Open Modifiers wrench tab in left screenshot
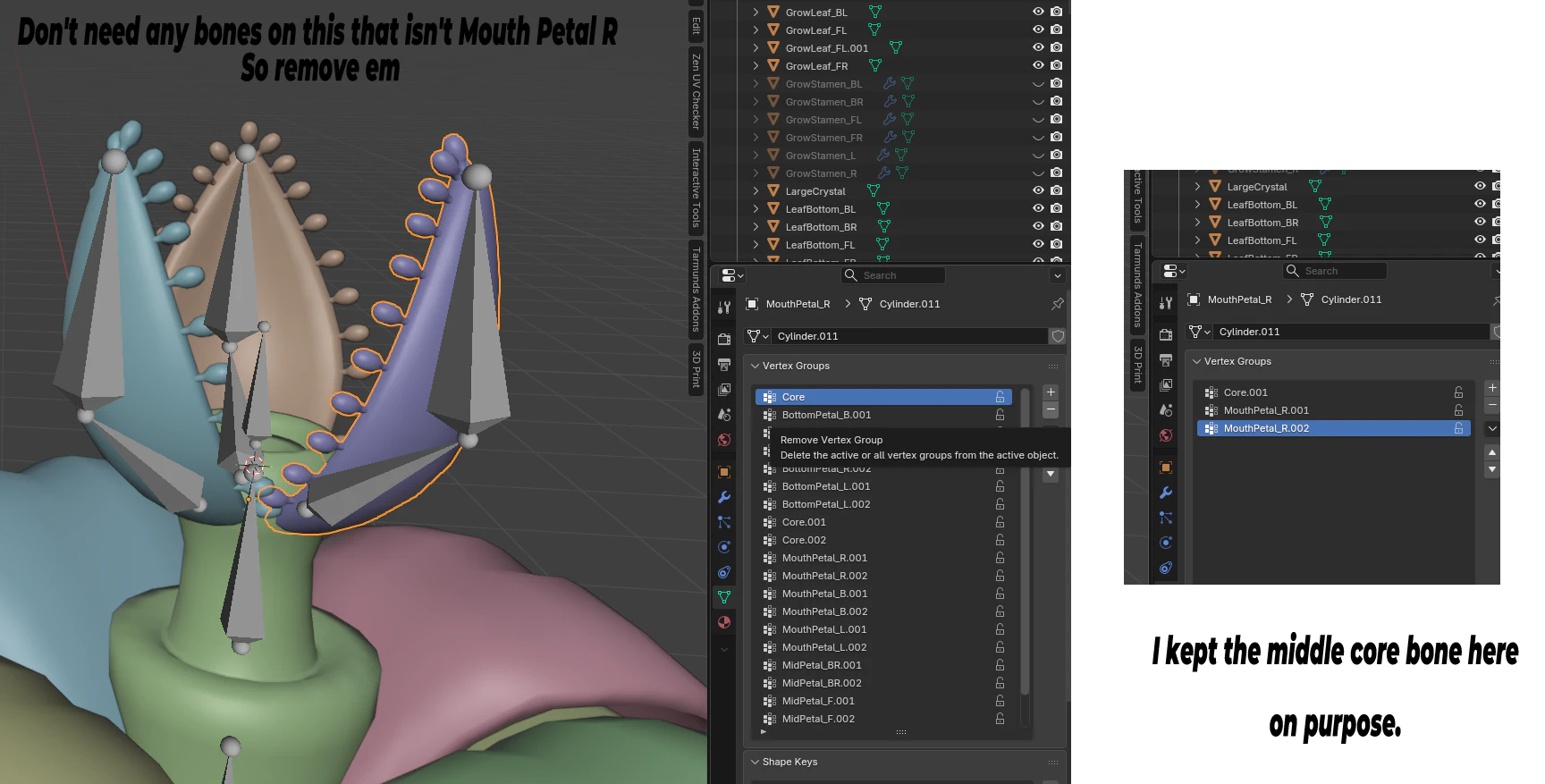The image size is (1545, 784). (x=724, y=496)
